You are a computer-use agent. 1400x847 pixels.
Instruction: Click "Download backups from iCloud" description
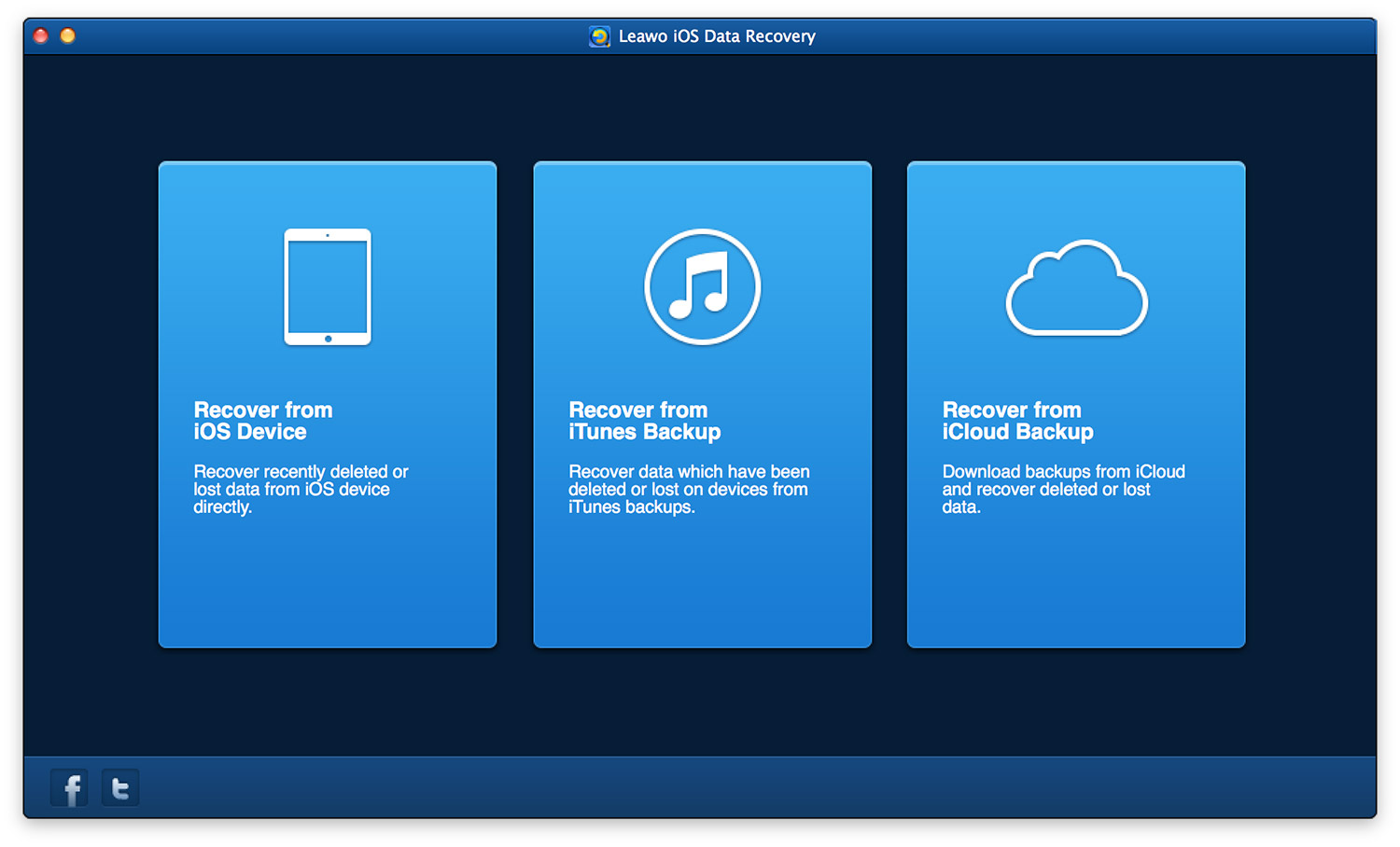(x=1063, y=489)
